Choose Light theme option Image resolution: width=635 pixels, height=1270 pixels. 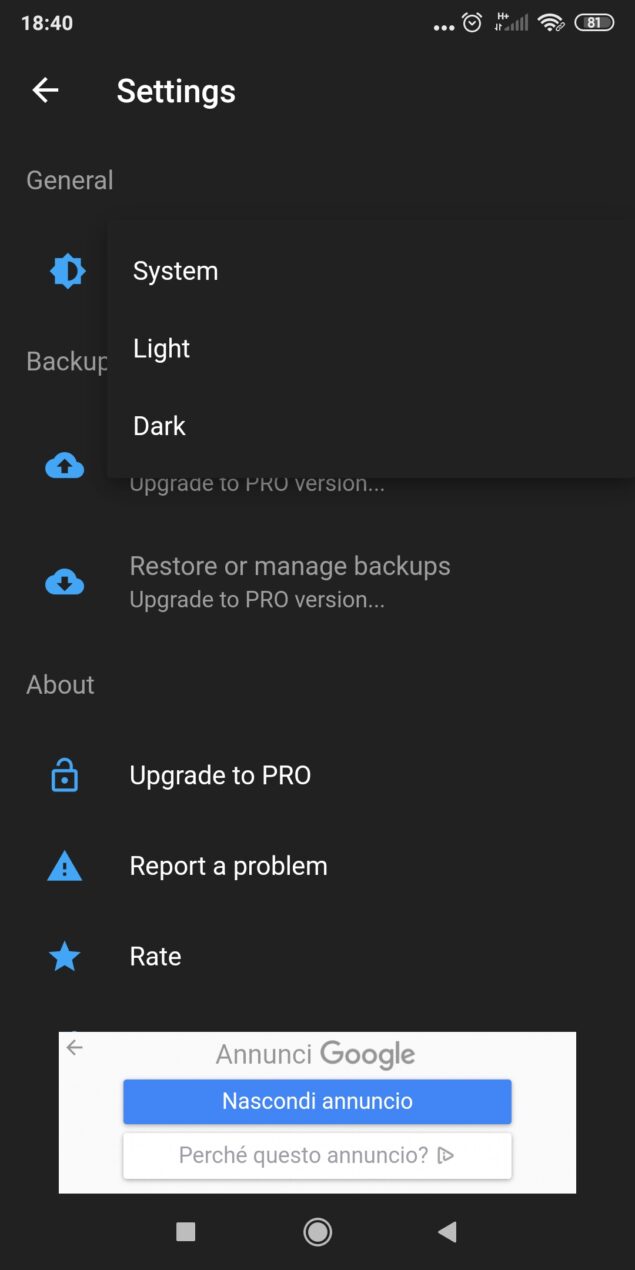click(371, 348)
